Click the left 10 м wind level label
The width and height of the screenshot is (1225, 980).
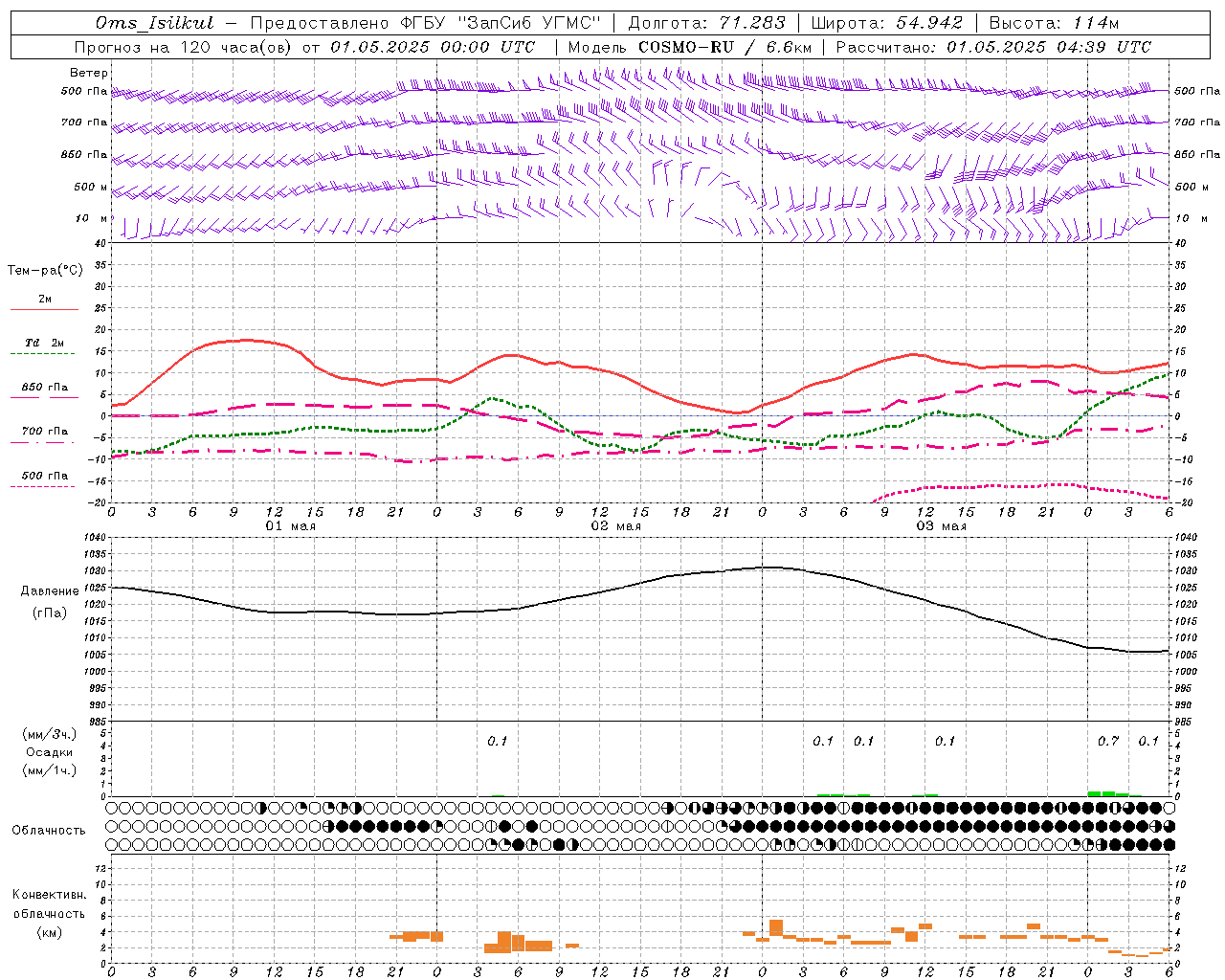(x=92, y=218)
